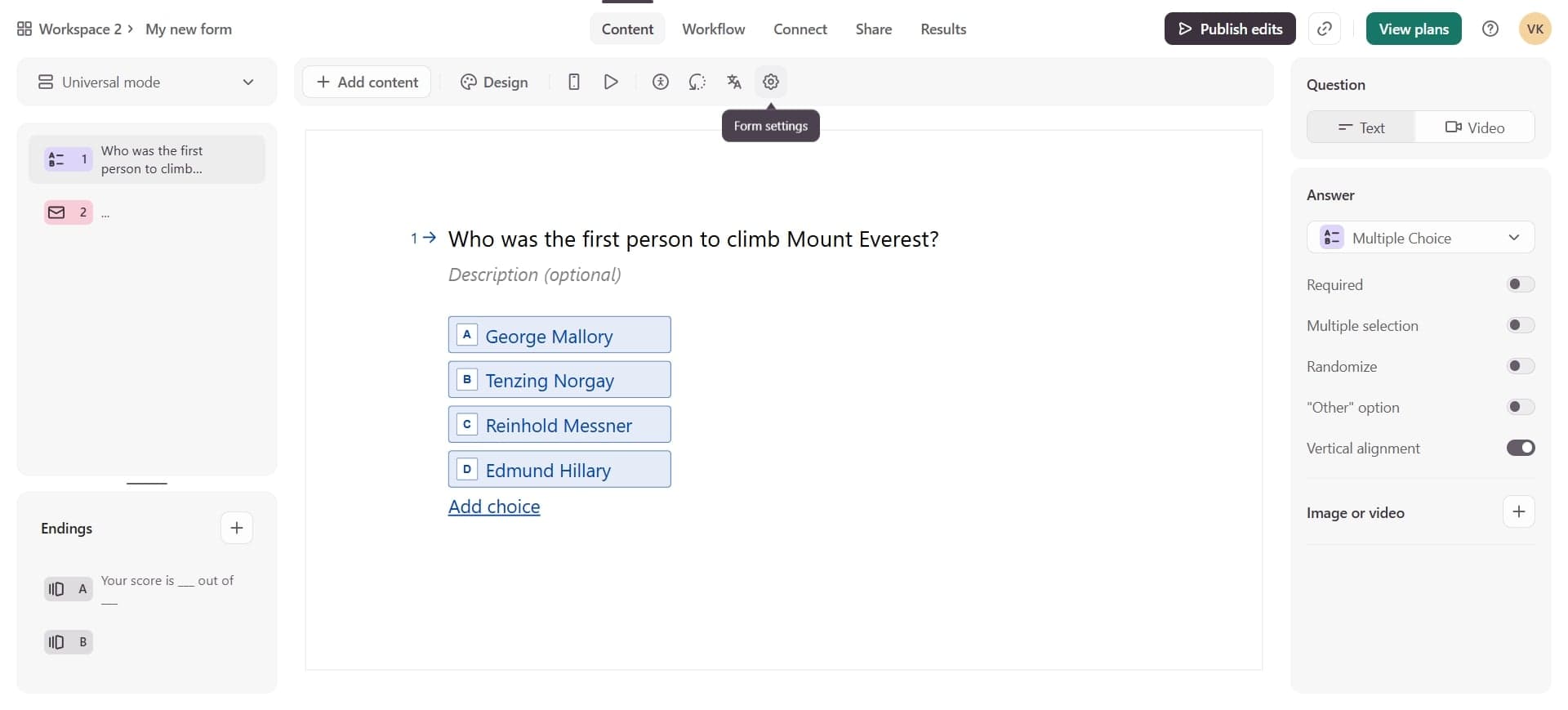Screen dimensions: 1568x710
Task: Open the help question mark icon
Action: click(1490, 29)
